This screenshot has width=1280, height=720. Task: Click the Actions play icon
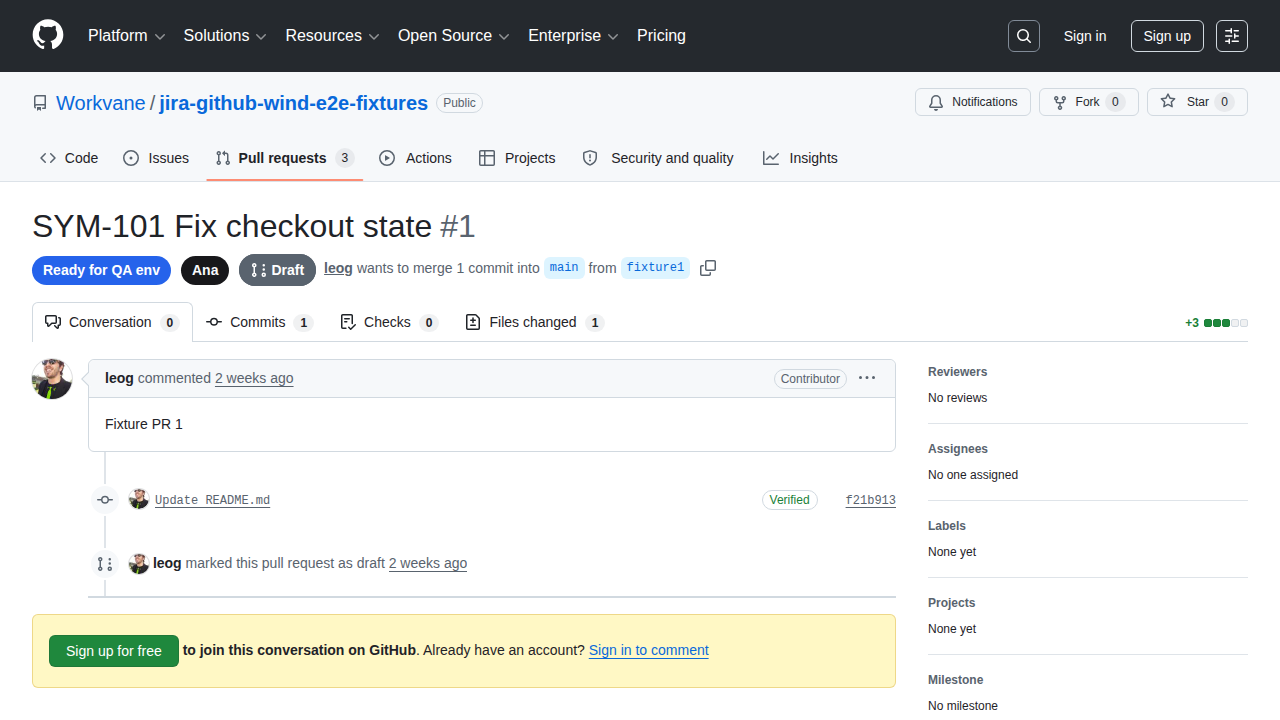(x=387, y=158)
